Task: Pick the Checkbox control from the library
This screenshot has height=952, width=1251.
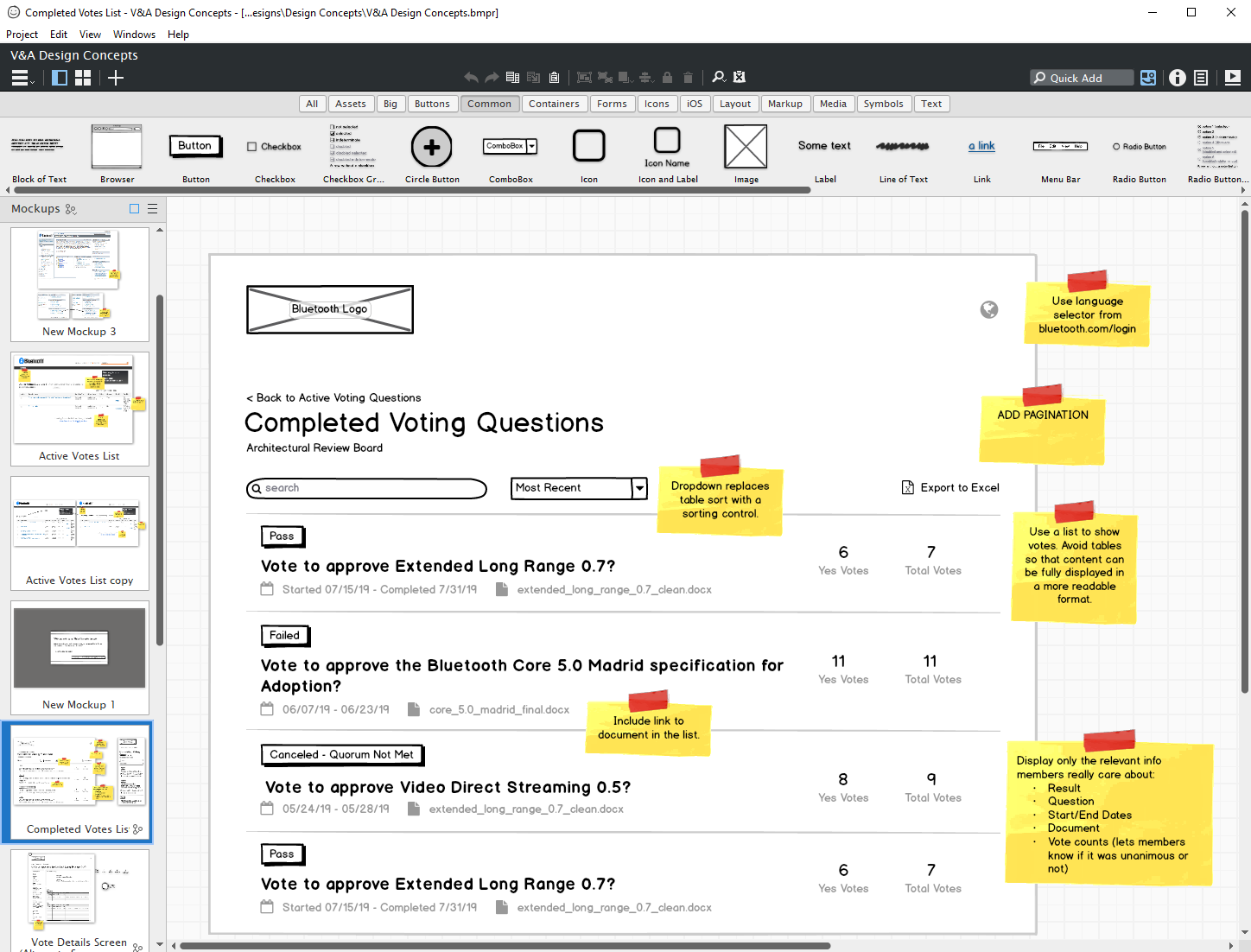Action: pos(275,155)
